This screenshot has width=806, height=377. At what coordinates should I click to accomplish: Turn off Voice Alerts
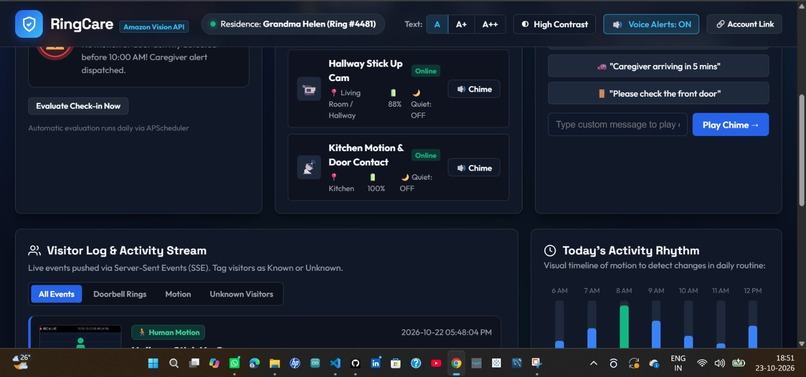[x=651, y=24]
